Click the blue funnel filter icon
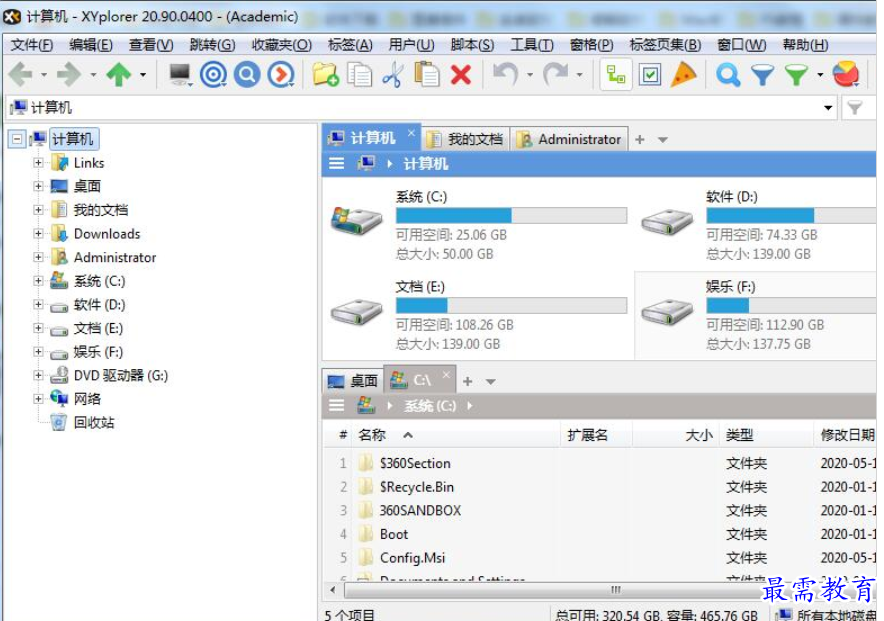This screenshot has height=621, width=884. 762,75
